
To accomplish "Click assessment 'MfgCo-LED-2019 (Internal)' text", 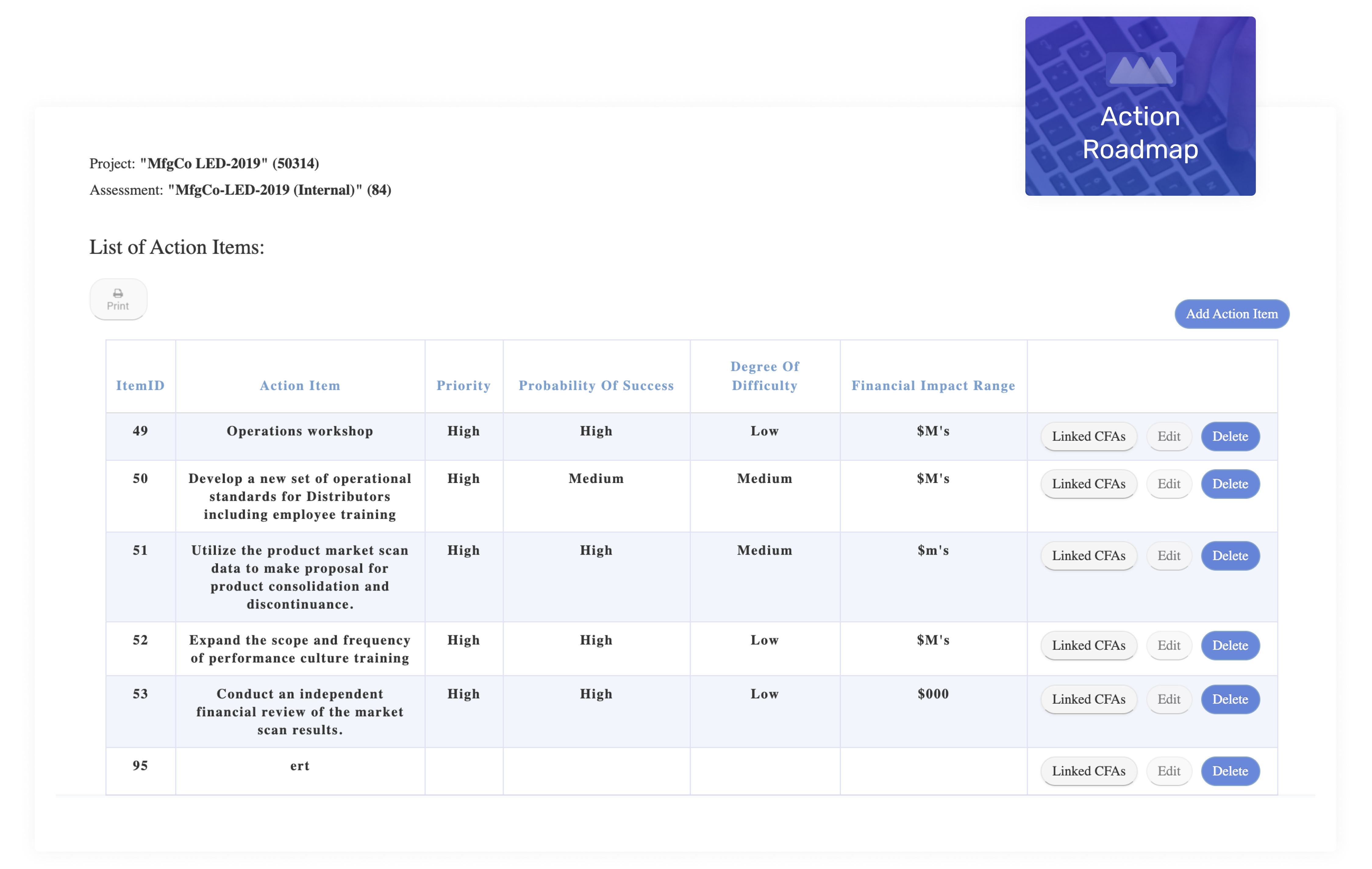I will click(x=265, y=190).
